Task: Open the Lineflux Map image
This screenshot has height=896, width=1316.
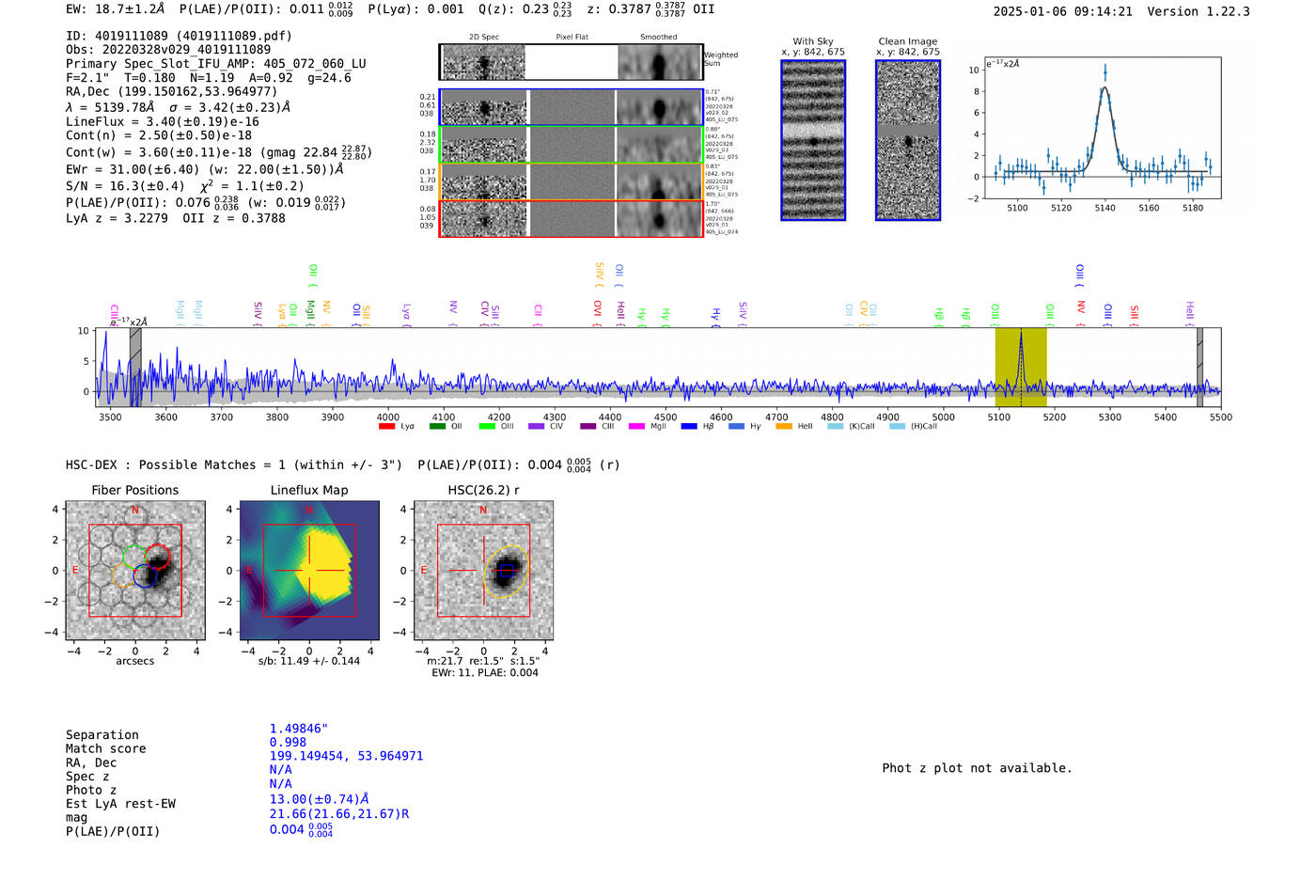Action: tap(309, 571)
